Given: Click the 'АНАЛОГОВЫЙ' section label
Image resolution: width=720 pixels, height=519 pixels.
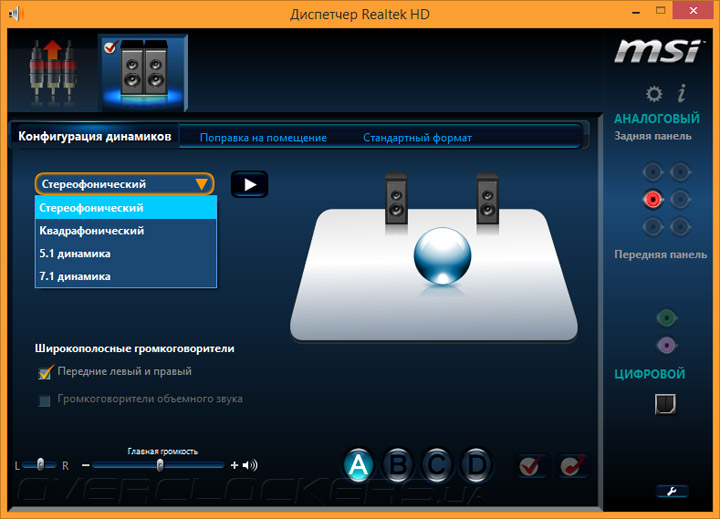Looking at the screenshot, I should click(657, 119).
